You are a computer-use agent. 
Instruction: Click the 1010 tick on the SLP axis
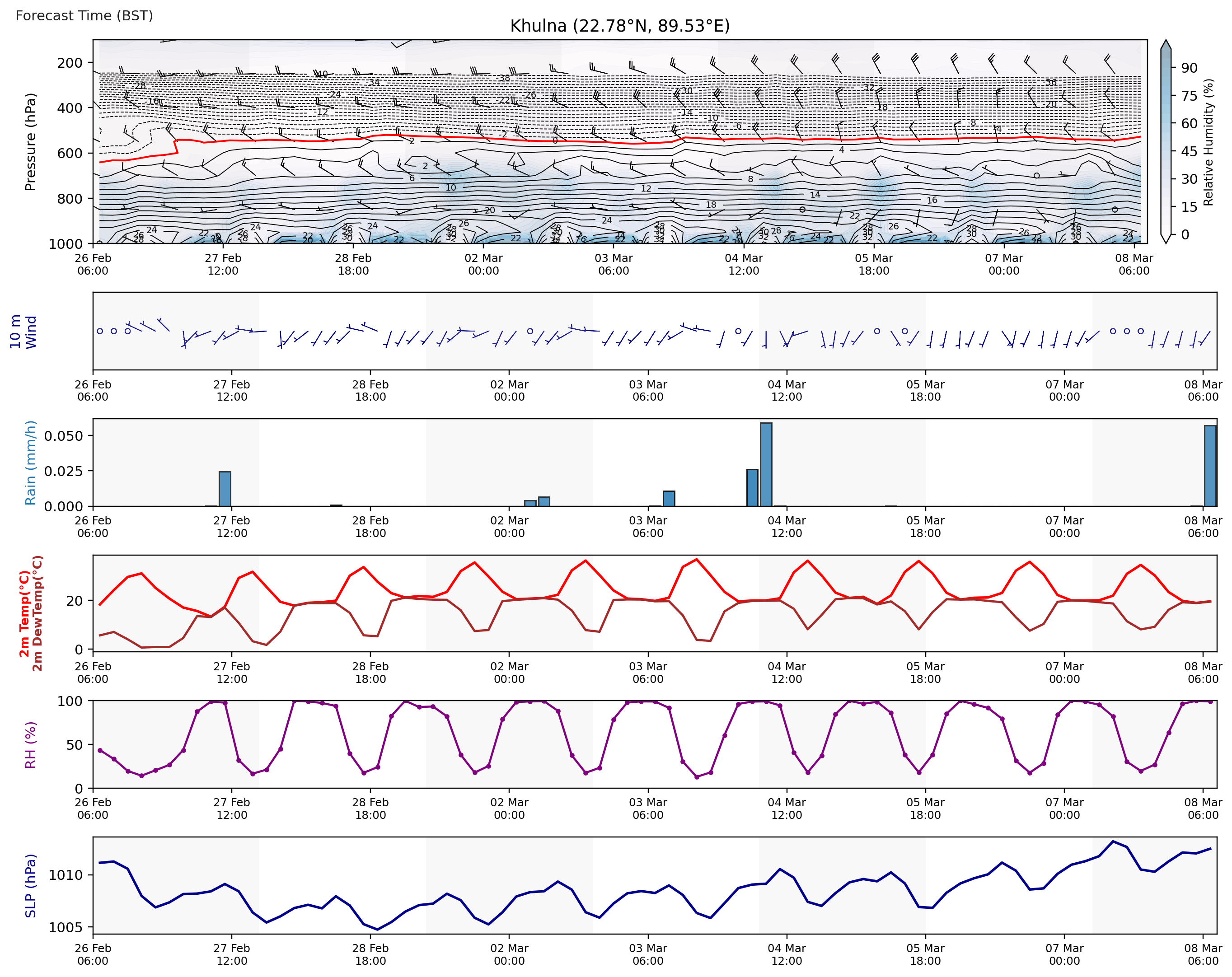point(65,875)
